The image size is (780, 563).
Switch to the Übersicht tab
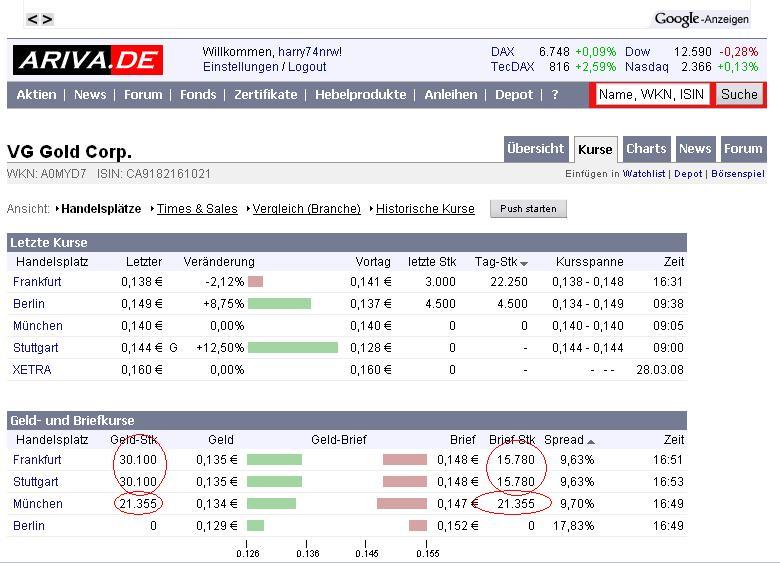(536, 149)
